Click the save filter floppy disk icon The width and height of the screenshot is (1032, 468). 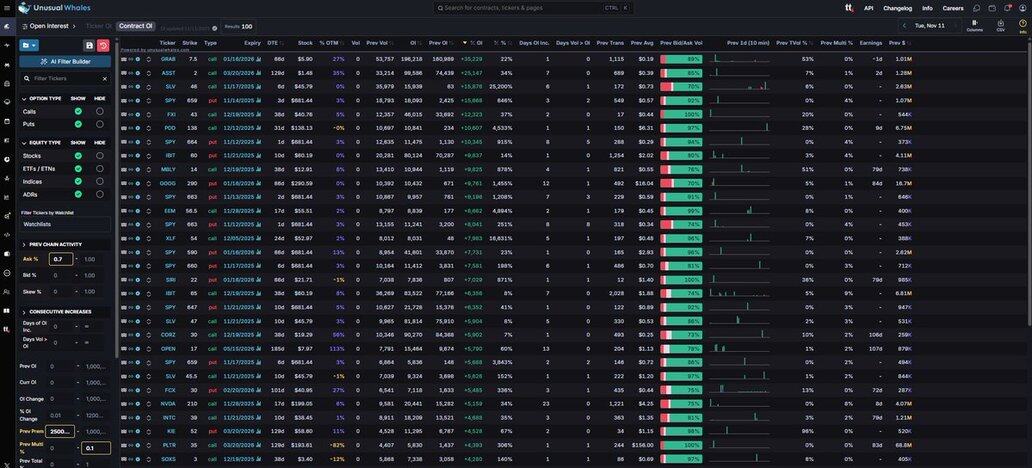89,45
